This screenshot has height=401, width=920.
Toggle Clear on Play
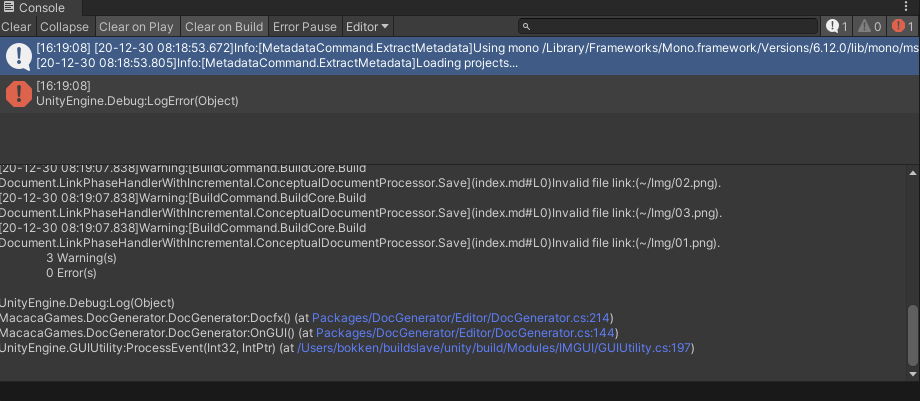136,26
